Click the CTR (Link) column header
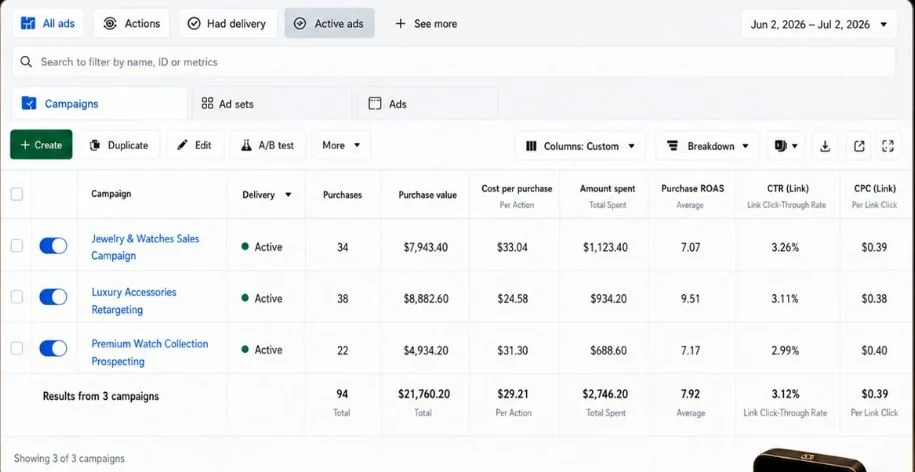Screen dimensions: 915x472 coord(788,188)
